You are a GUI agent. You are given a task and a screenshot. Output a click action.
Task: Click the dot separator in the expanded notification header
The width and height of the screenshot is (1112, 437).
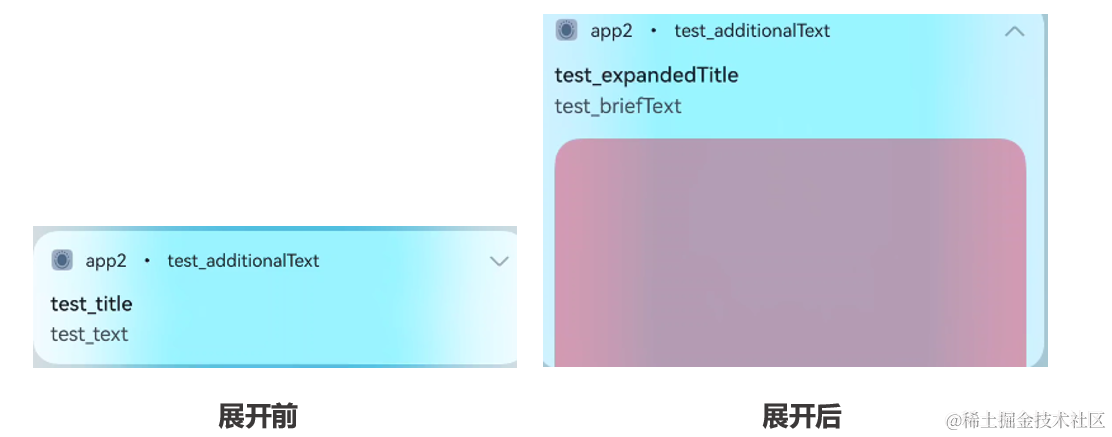tap(654, 31)
